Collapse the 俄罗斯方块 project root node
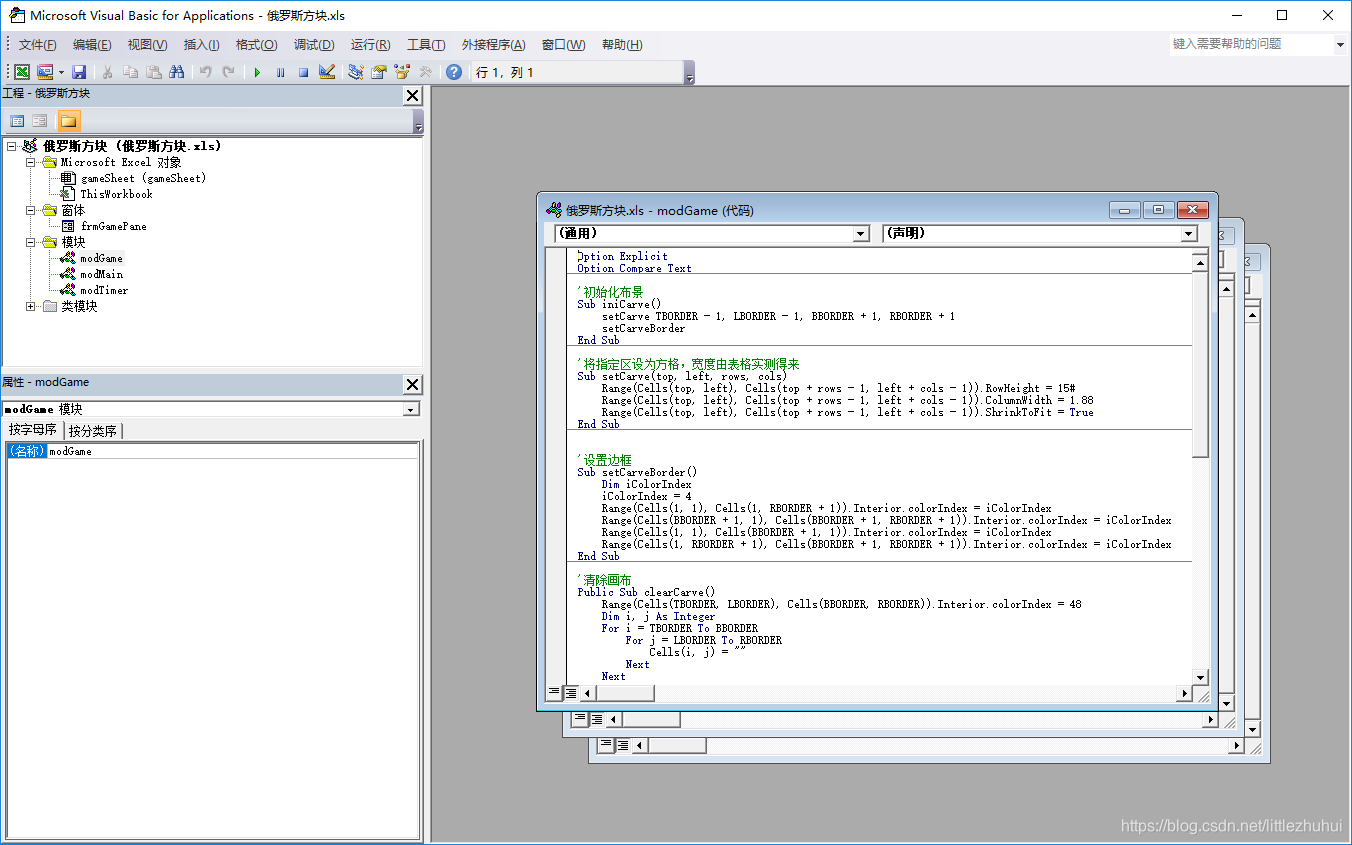The image size is (1352, 845). (x=11, y=146)
